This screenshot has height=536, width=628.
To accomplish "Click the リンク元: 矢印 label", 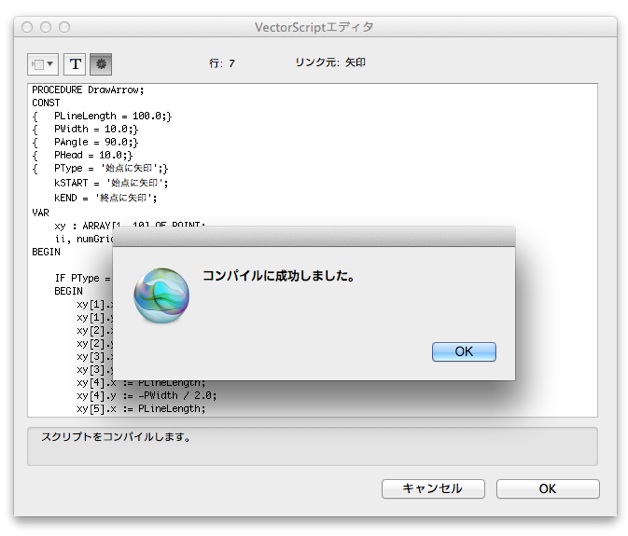I will click(330, 62).
